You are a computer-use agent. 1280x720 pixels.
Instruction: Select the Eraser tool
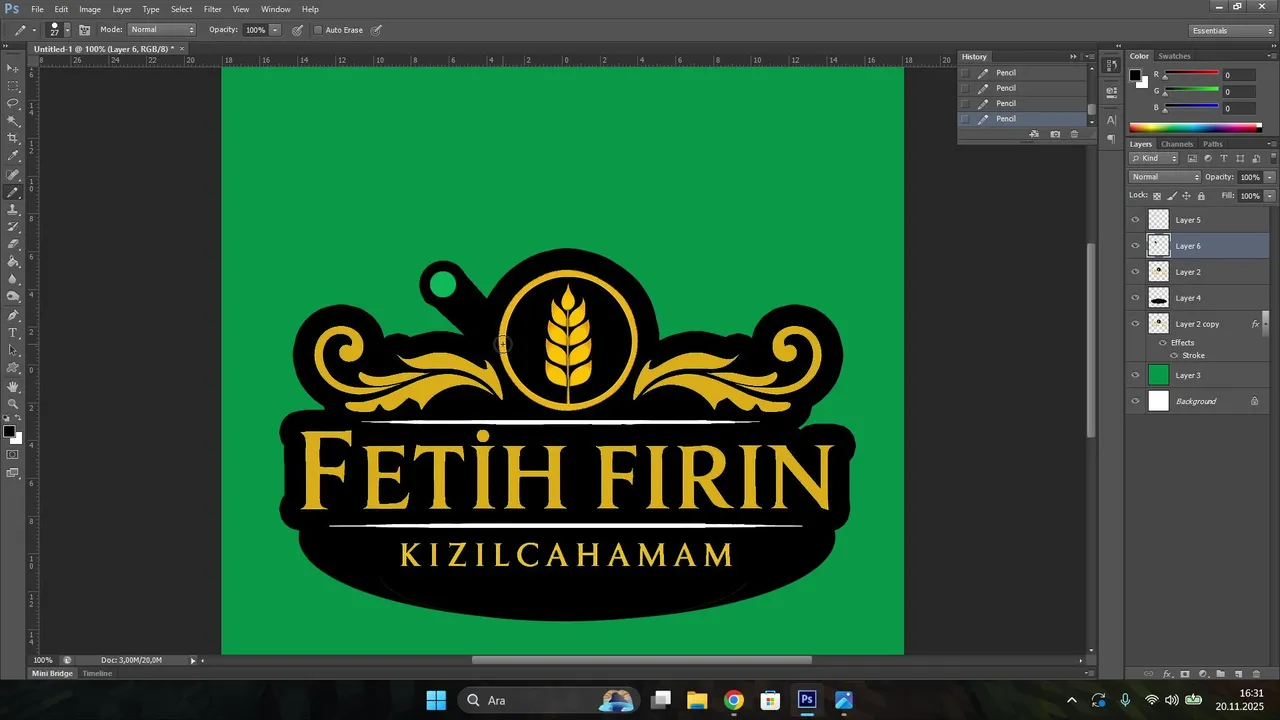coord(13,244)
